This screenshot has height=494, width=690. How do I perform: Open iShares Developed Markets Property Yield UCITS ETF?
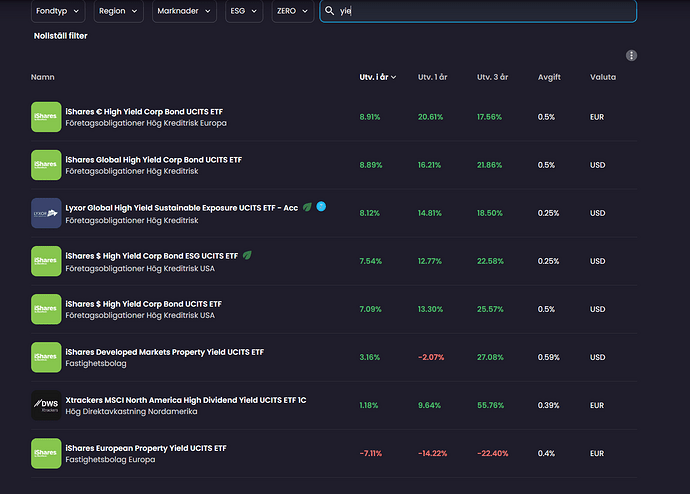point(165,352)
